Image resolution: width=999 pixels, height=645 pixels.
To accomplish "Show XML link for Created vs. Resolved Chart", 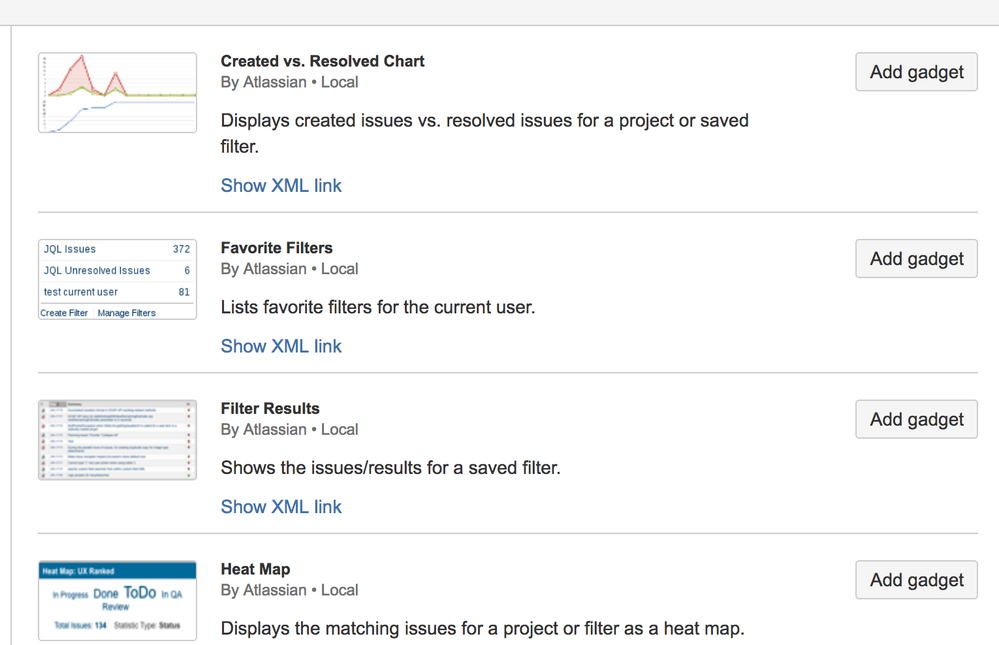I will point(281,186).
